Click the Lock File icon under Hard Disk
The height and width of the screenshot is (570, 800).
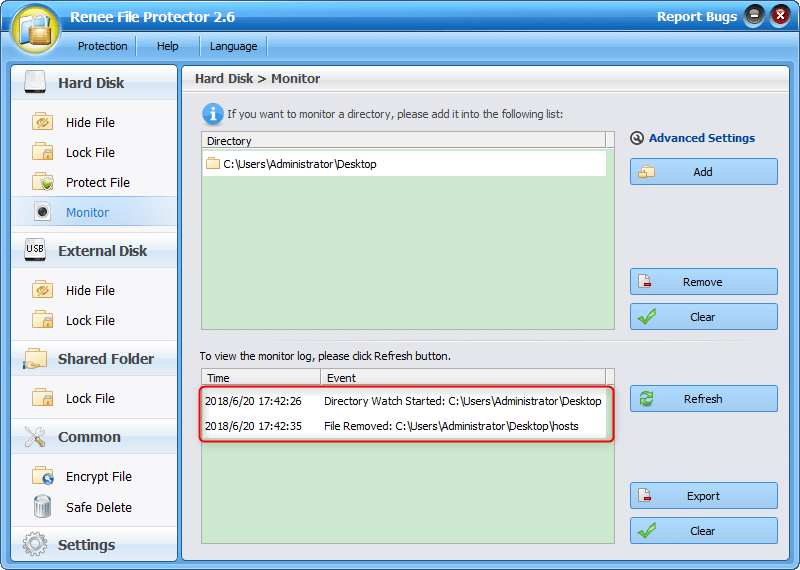(x=42, y=152)
